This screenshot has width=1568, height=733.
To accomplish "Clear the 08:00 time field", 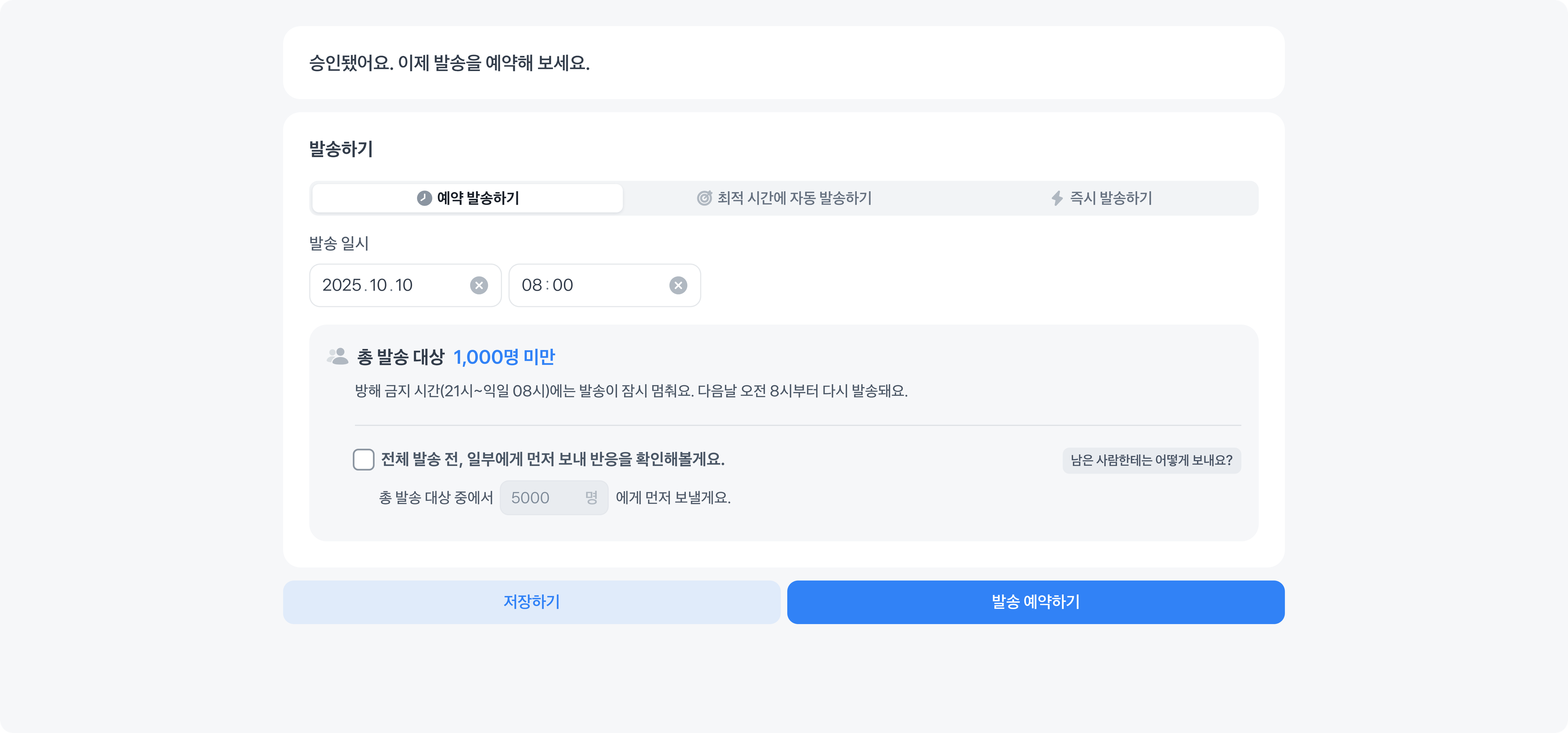I will tap(678, 286).
